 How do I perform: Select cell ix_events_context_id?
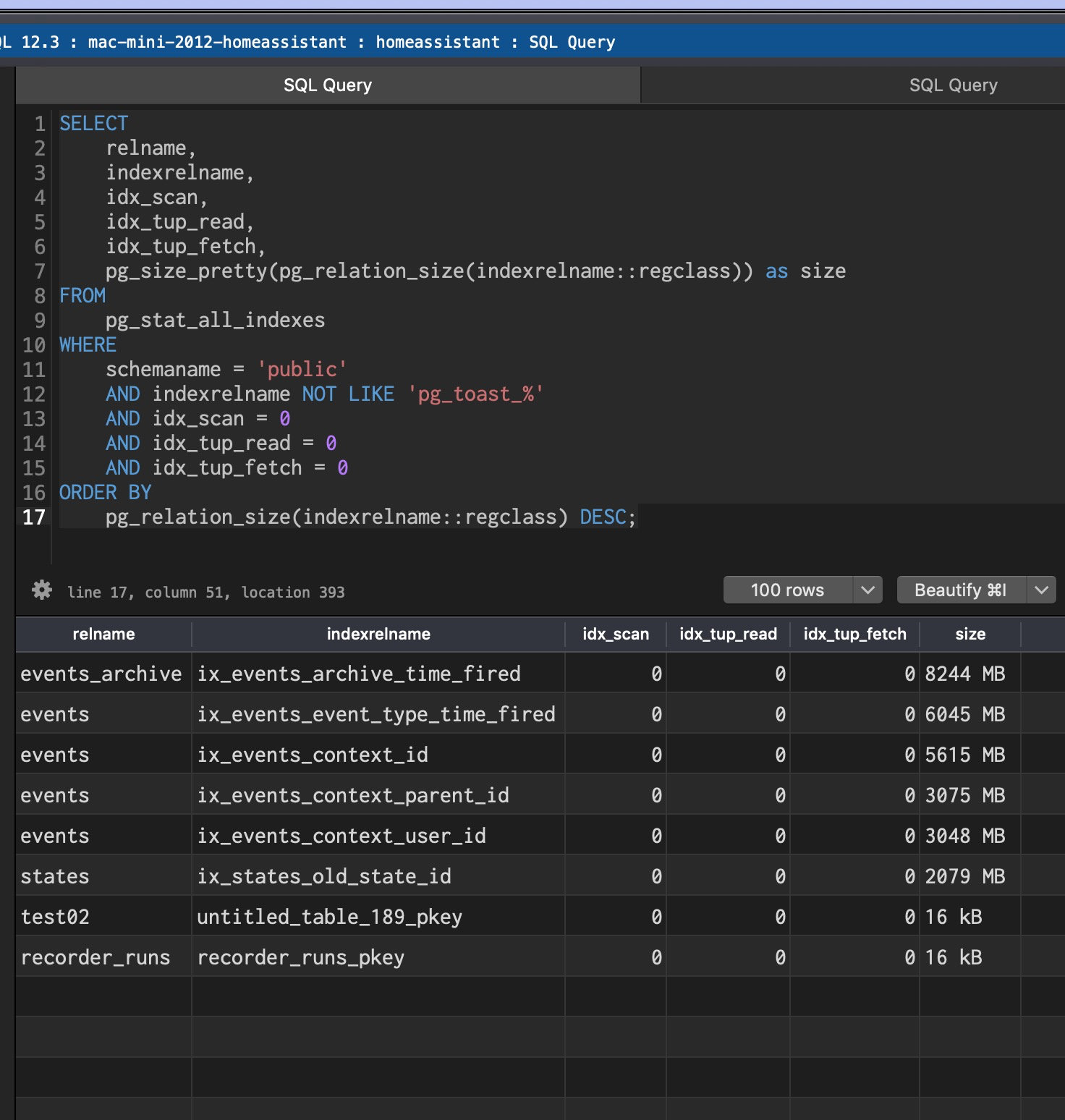click(x=378, y=755)
